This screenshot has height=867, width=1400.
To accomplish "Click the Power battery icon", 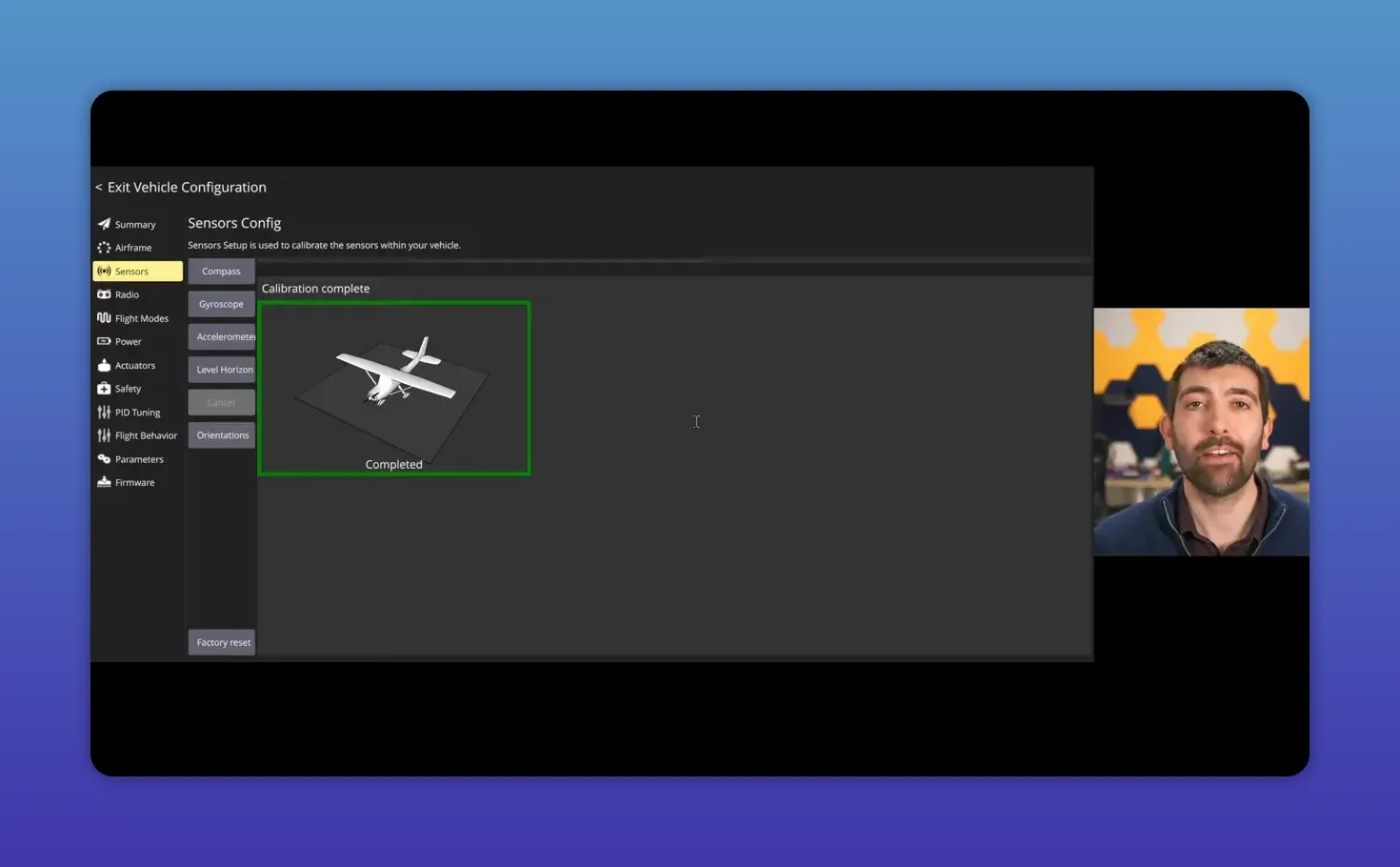I will coord(104,341).
